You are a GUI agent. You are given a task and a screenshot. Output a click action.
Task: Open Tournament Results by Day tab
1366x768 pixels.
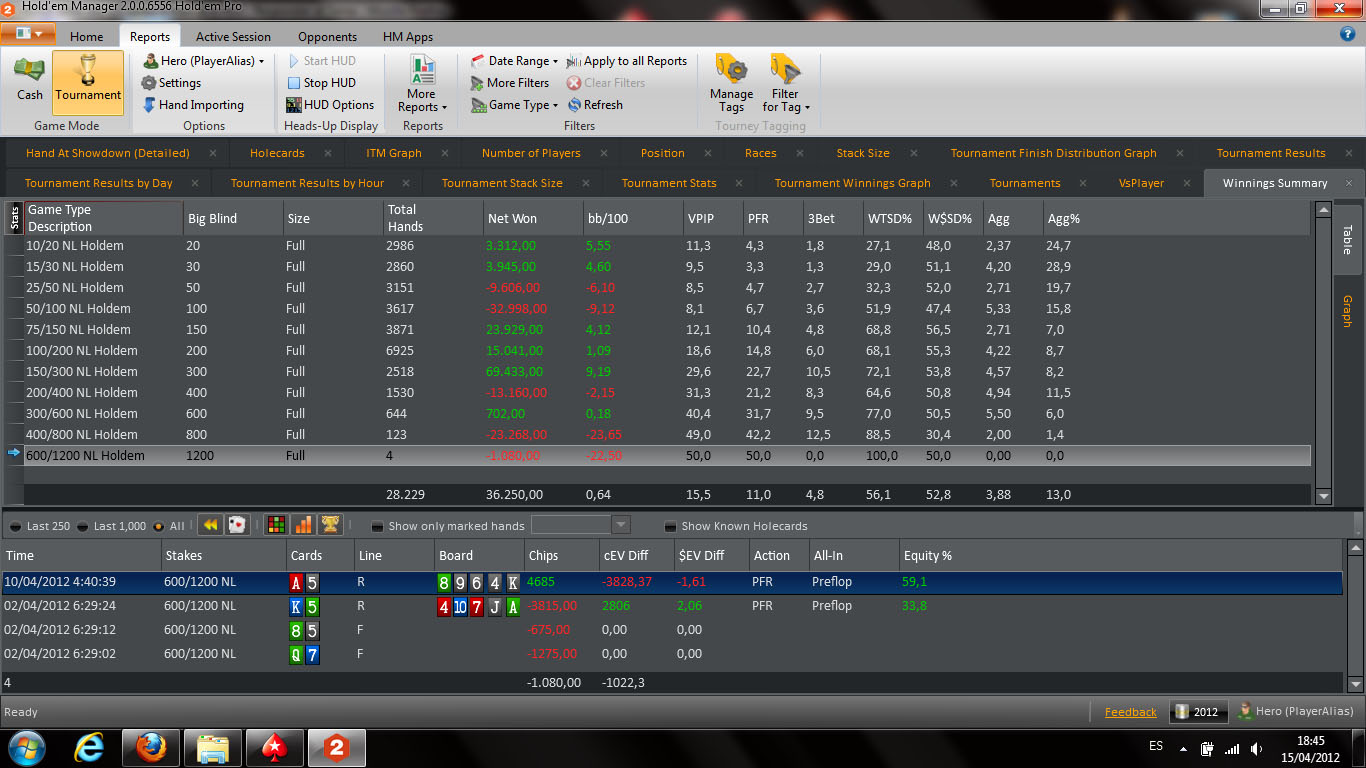pyautogui.click(x=98, y=183)
